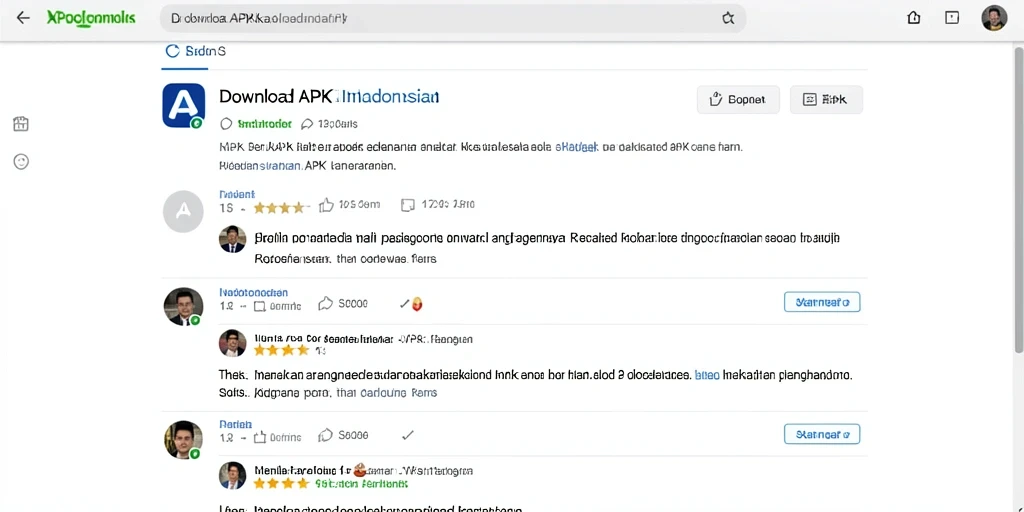Toggle the bookmark square icon in first review
Image resolution: width=1024 pixels, height=512 pixels.
[408, 205]
